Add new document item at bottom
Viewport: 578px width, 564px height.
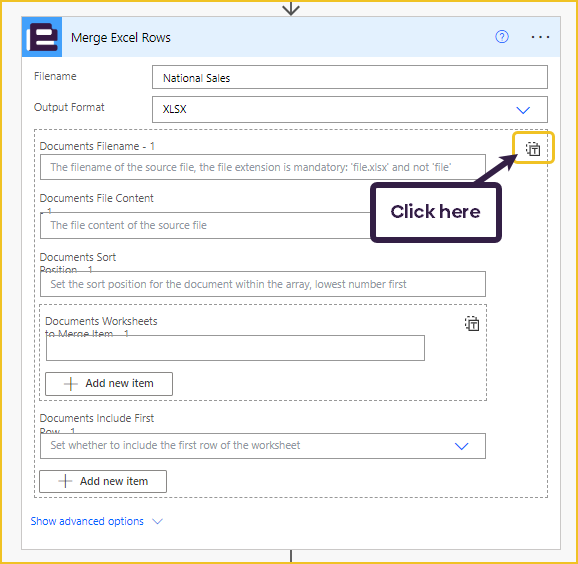[103, 481]
